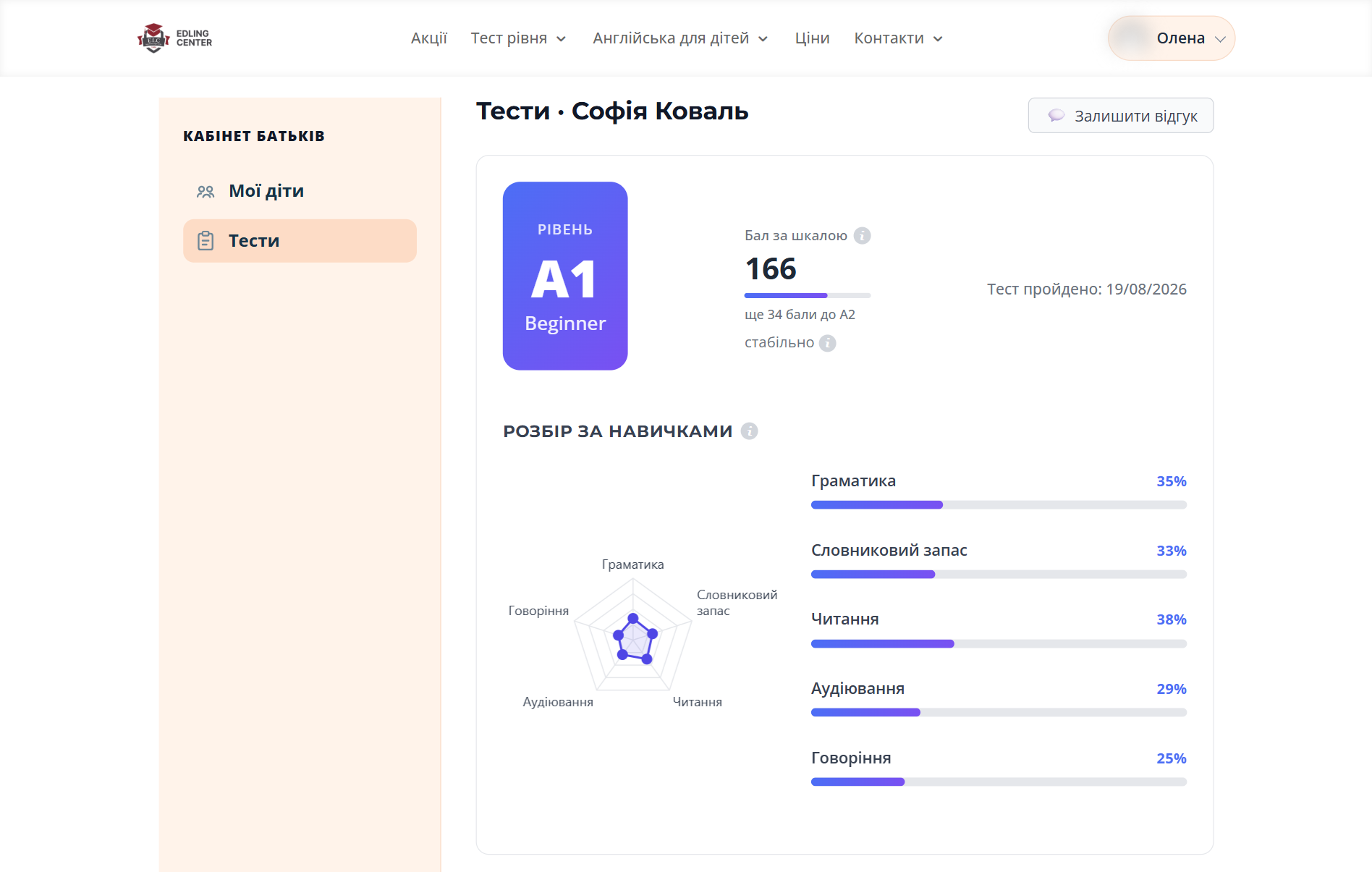Click the people icon beside Мої діти
Screen dimensions: 1372x872
click(x=206, y=192)
